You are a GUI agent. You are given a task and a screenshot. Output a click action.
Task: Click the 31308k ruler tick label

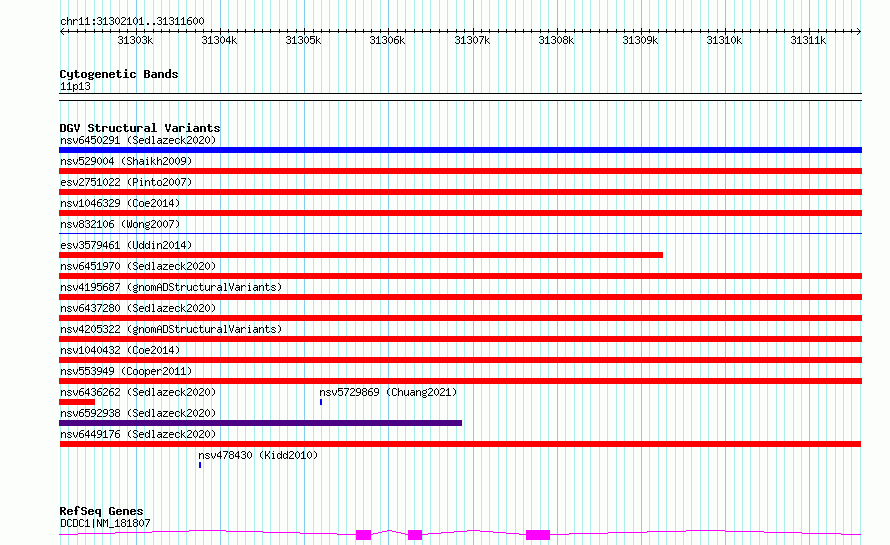[556, 40]
